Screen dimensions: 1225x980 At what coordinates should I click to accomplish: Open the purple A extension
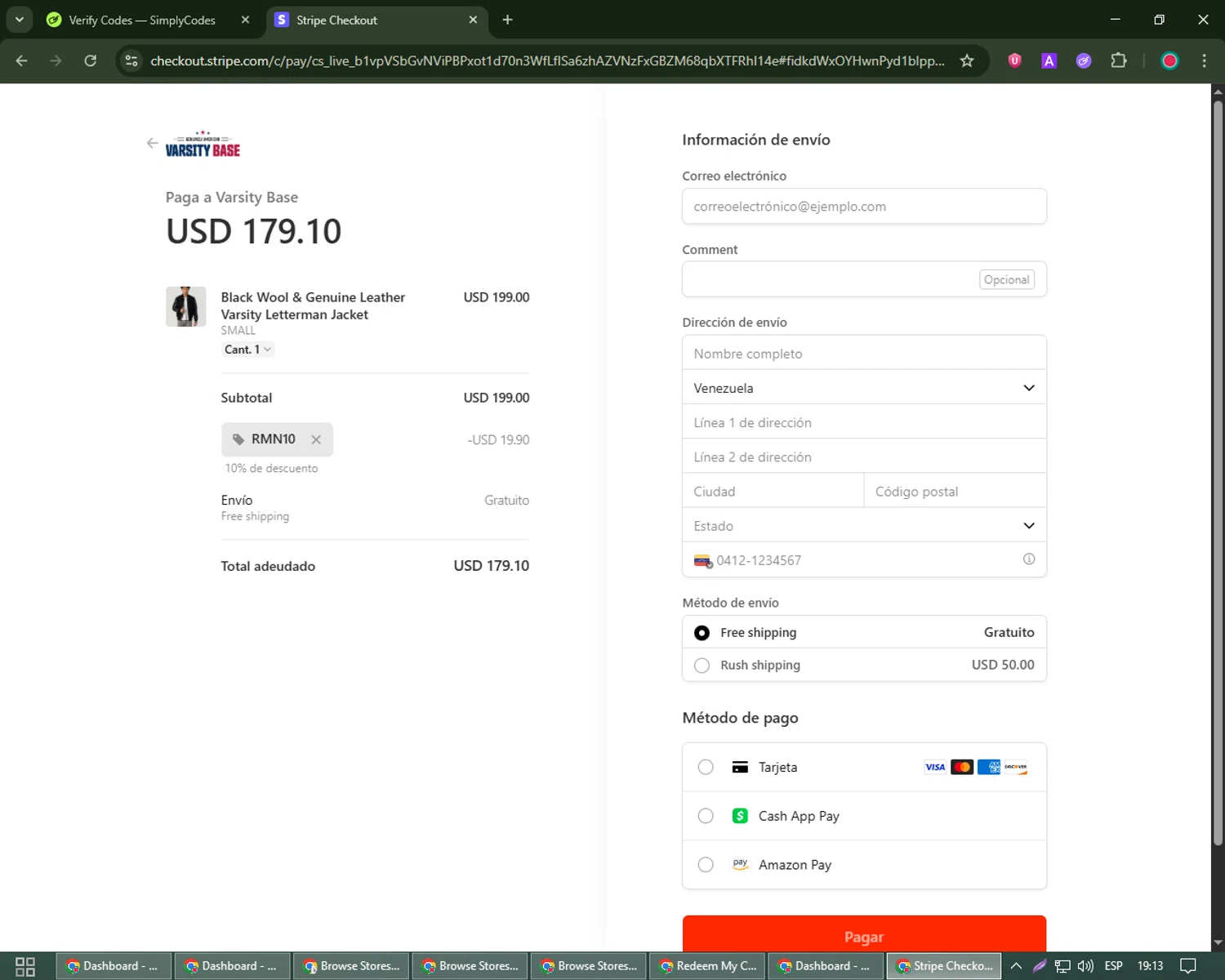pos(1049,60)
